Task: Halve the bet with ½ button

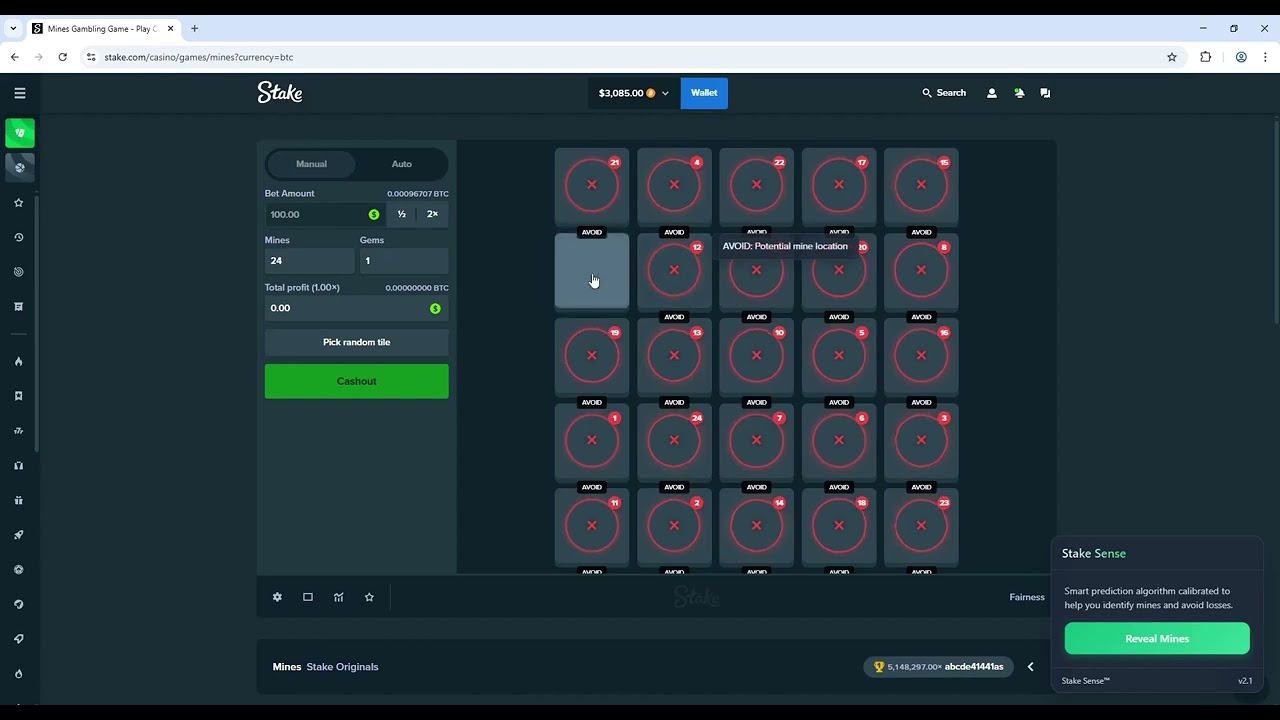Action: [x=401, y=214]
